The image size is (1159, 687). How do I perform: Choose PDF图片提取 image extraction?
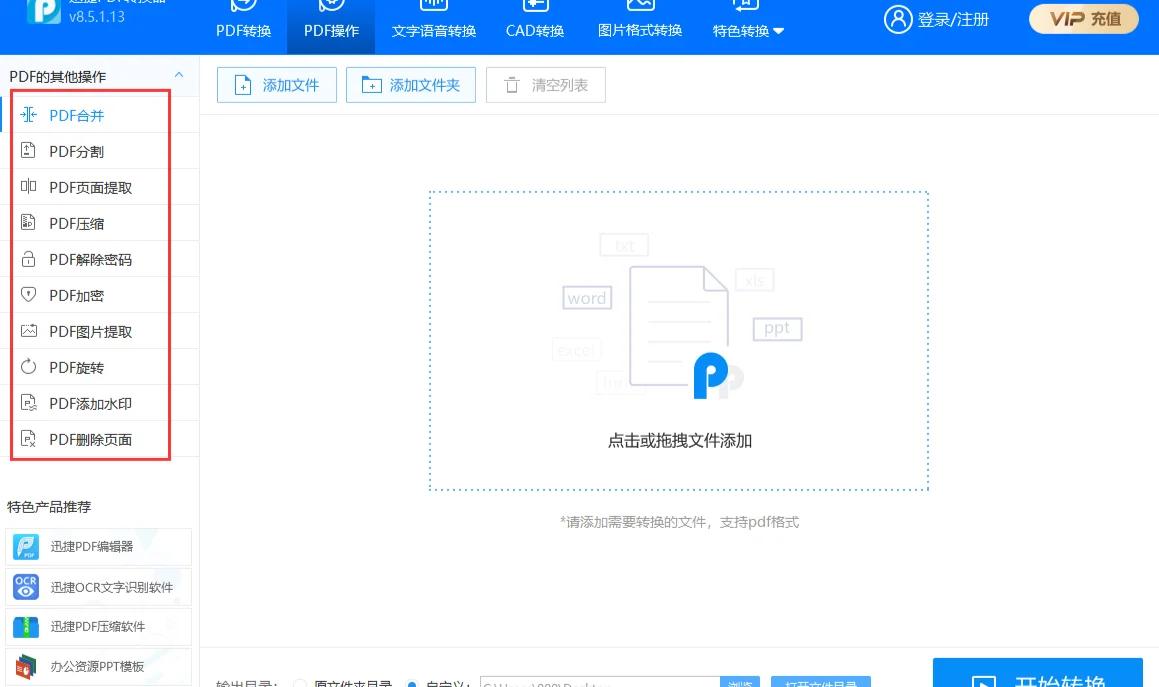pyautogui.click(x=100, y=331)
